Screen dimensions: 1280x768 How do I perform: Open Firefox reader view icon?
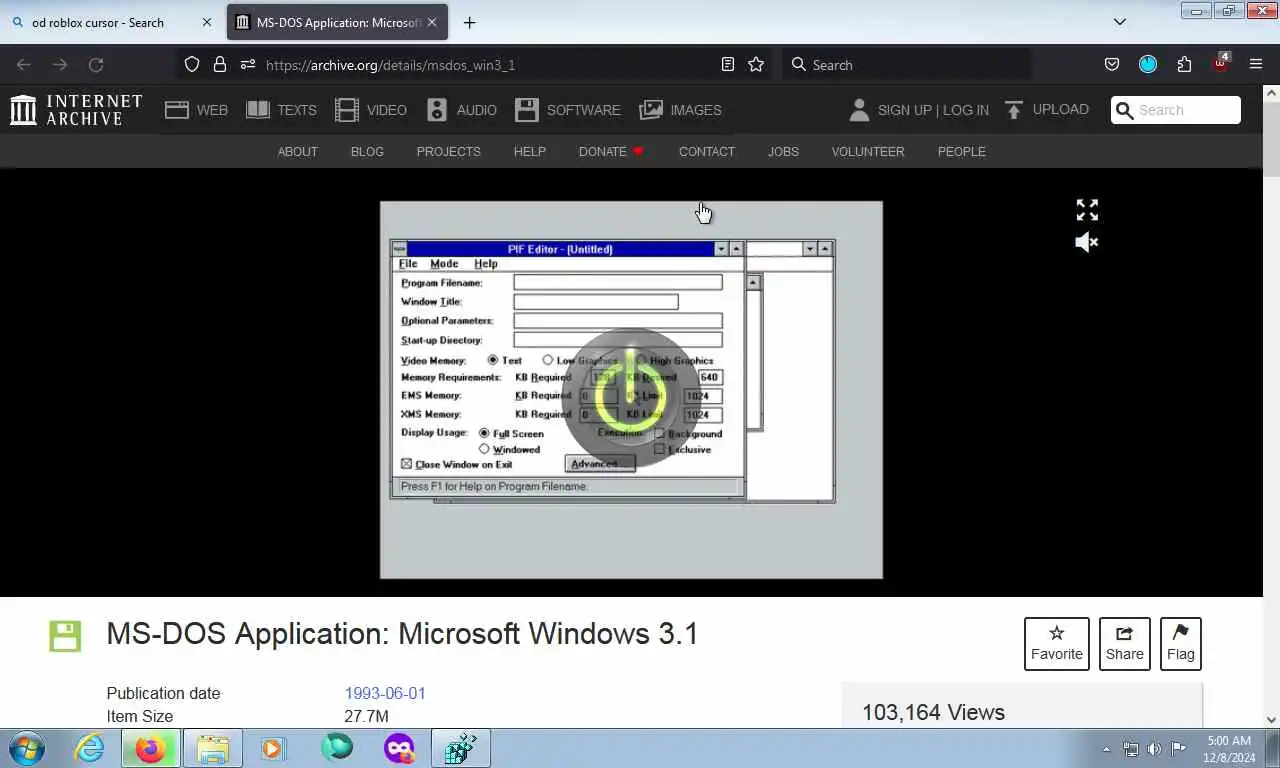(x=728, y=64)
